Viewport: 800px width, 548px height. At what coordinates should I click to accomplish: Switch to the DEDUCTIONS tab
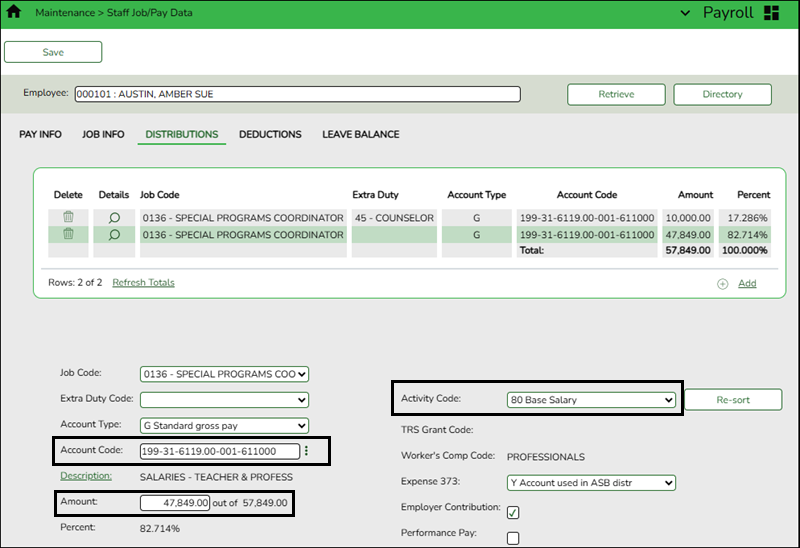click(x=270, y=134)
